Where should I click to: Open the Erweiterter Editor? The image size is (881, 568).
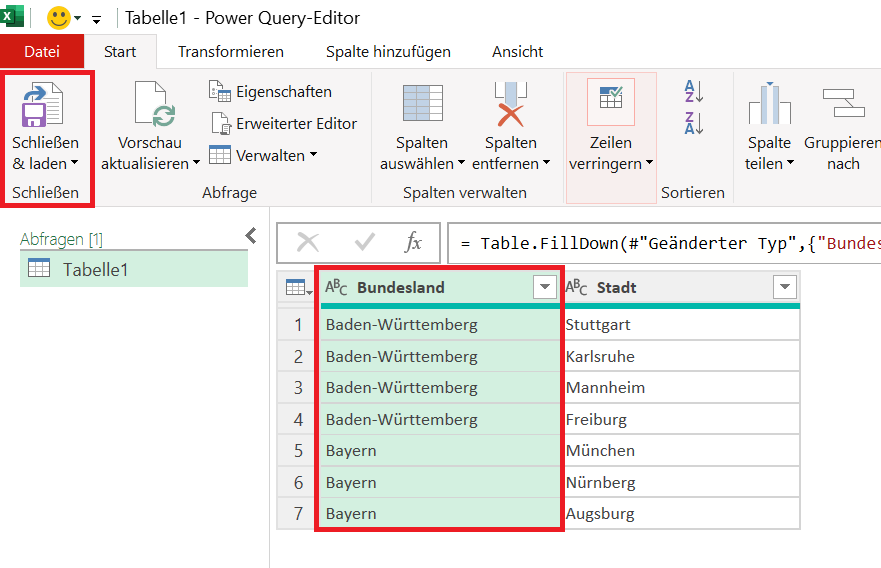pos(283,124)
